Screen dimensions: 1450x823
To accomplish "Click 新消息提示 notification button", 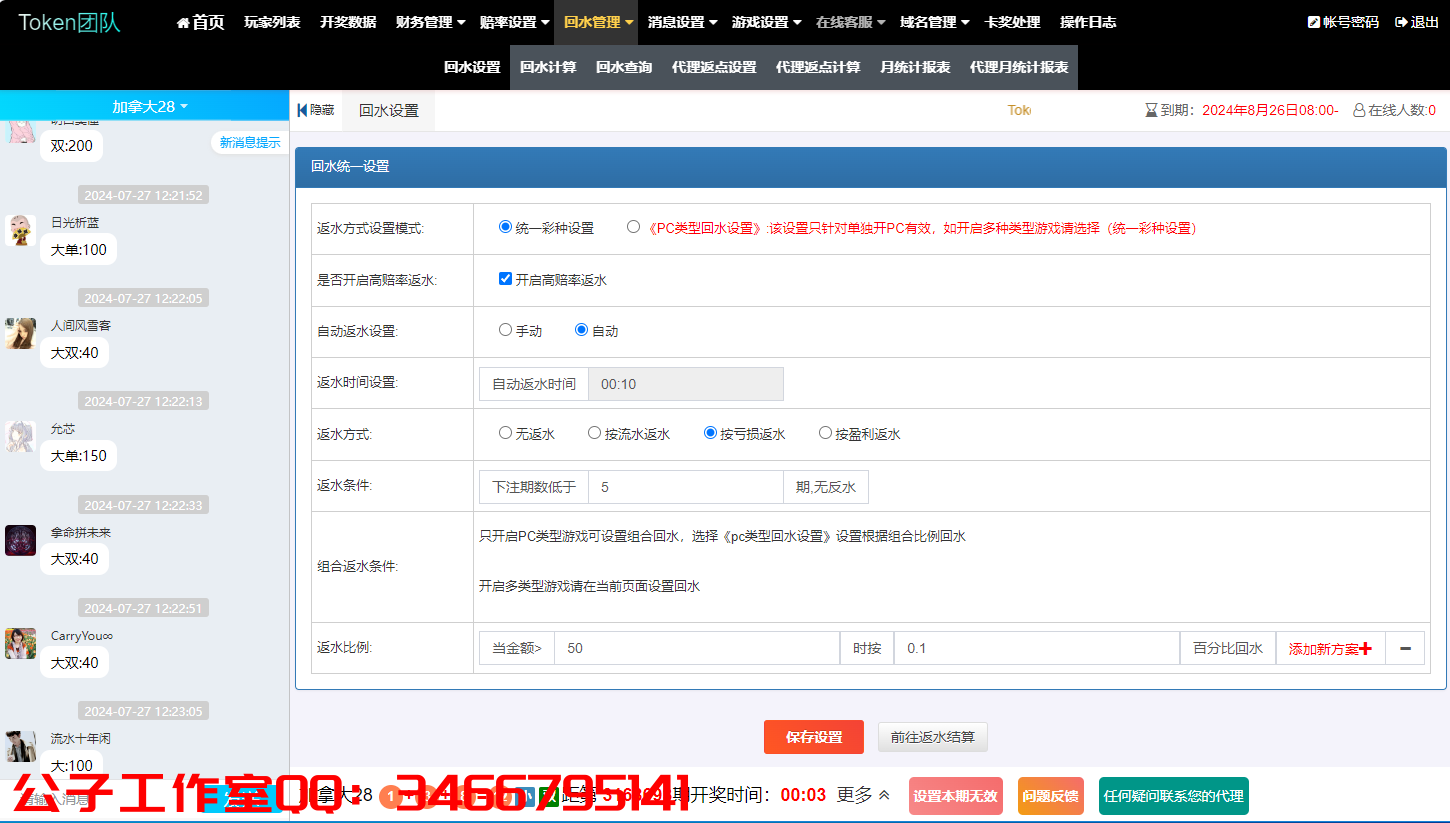I will click(250, 143).
